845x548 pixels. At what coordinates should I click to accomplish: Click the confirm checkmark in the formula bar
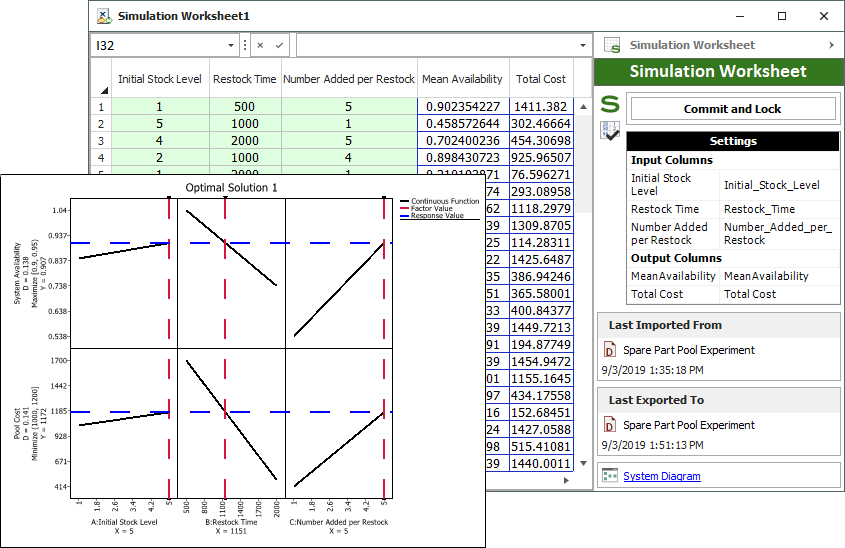click(x=279, y=46)
